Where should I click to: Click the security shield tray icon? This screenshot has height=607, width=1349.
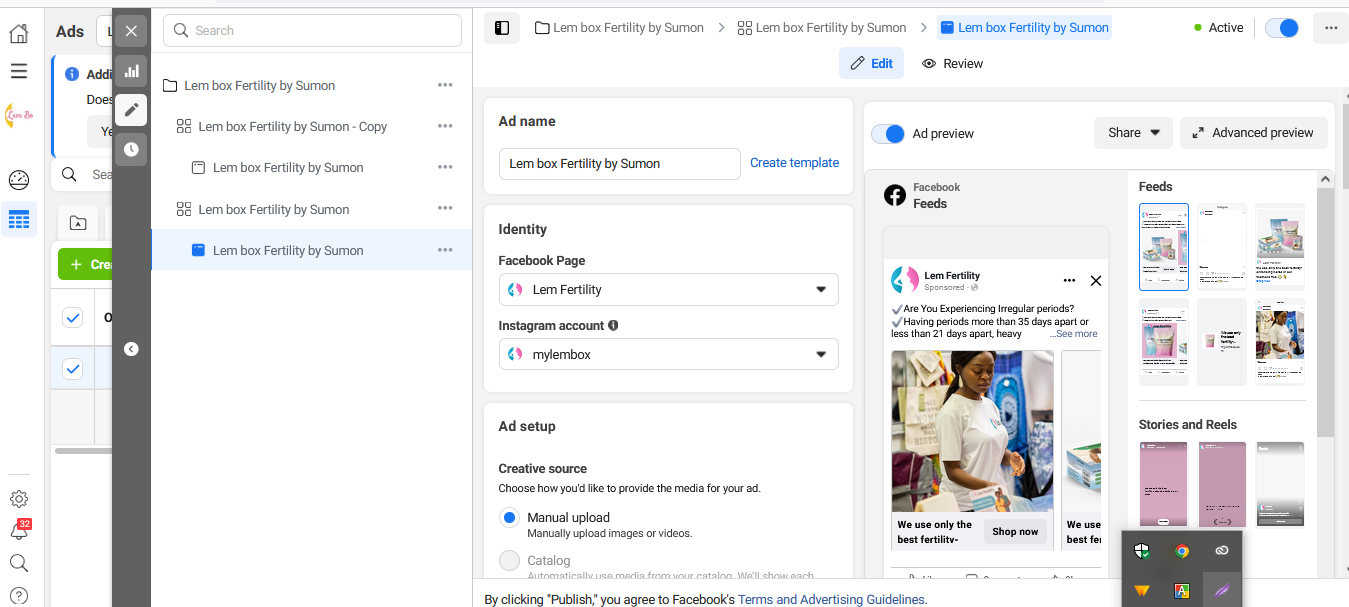tap(1142, 550)
